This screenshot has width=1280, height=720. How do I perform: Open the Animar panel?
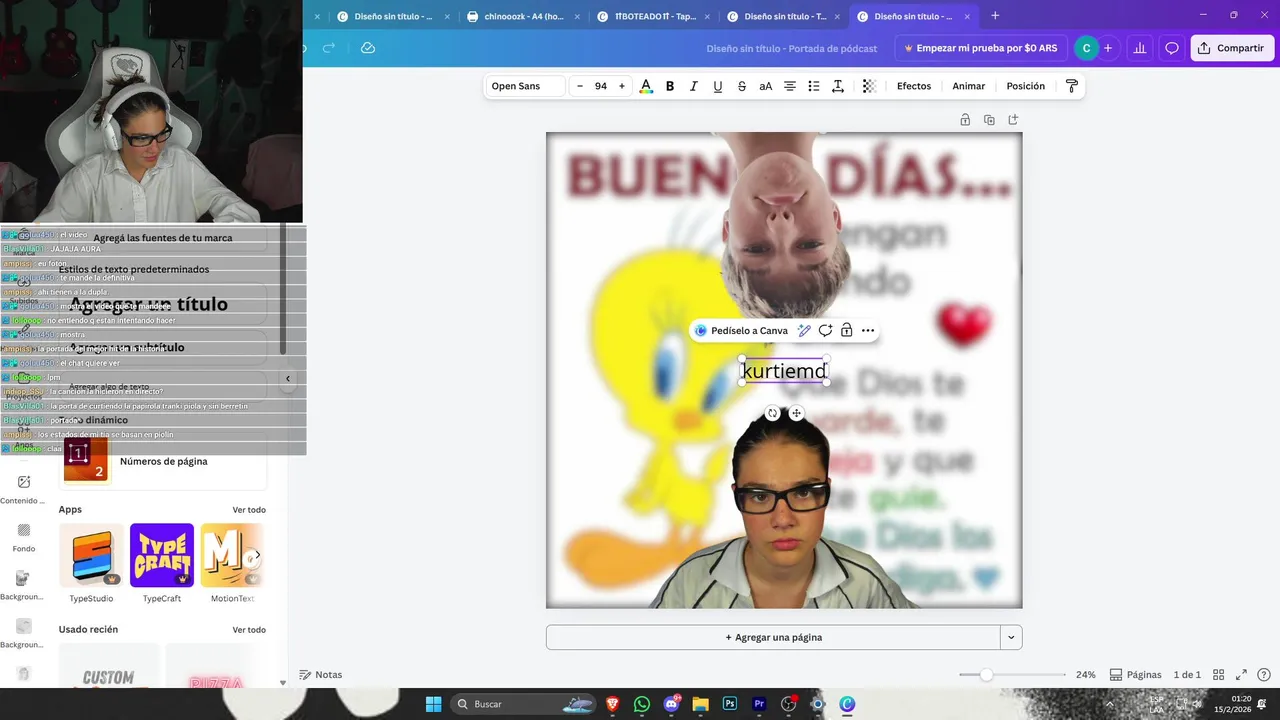969,86
